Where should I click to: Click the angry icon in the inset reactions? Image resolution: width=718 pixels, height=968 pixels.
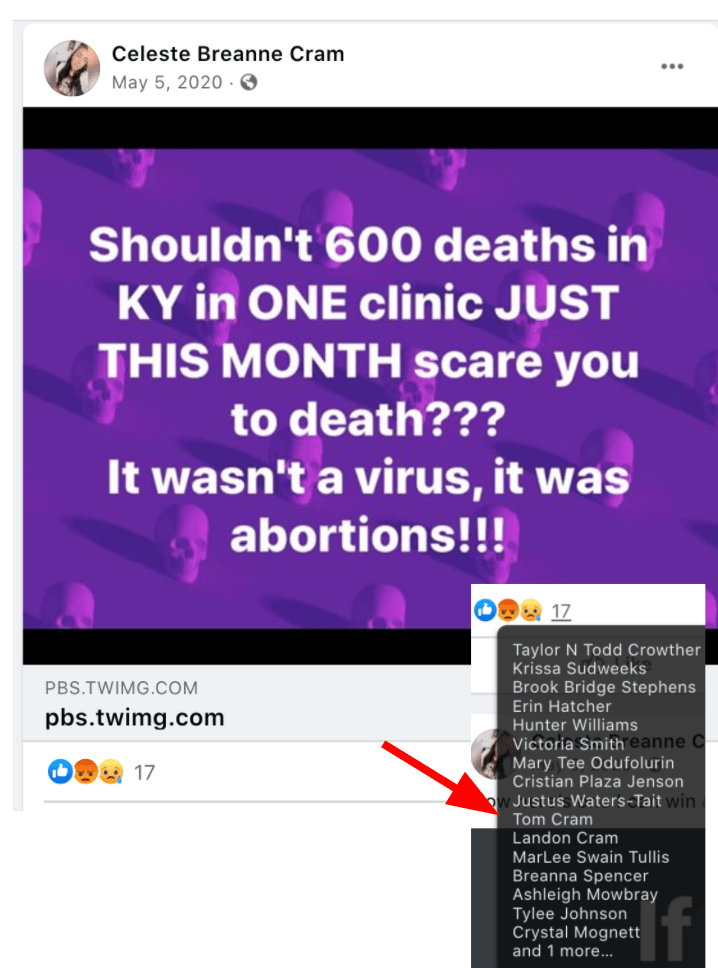pyautogui.click(x=508, y=611)
